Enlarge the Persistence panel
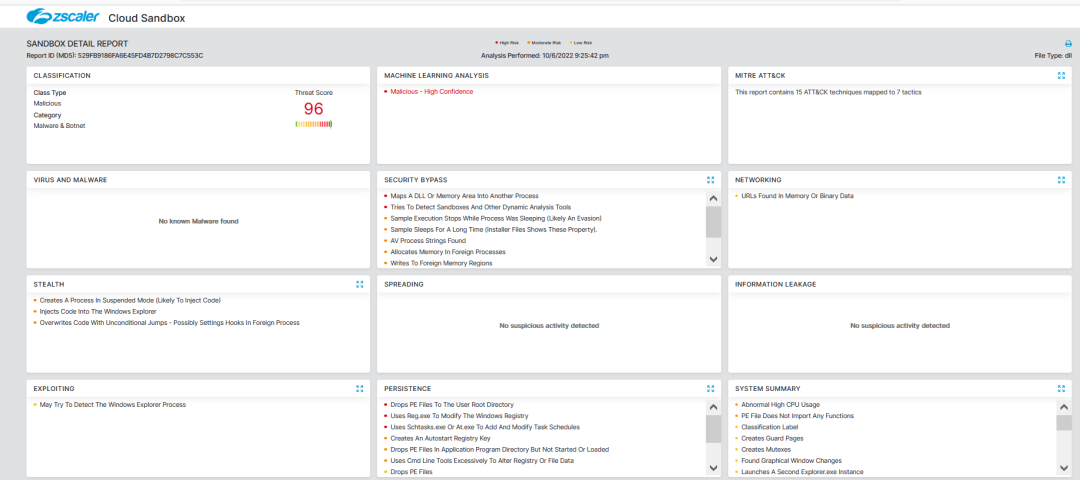This screenshot has width=1080, height=480. (x=710, y=388)
